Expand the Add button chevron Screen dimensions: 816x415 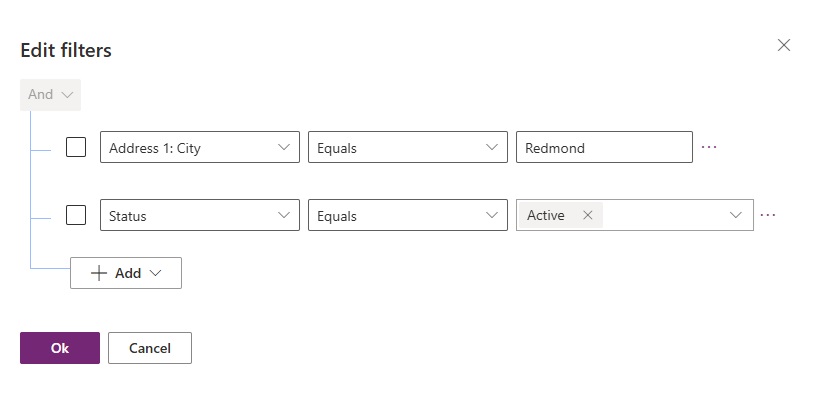click(155, 273)
